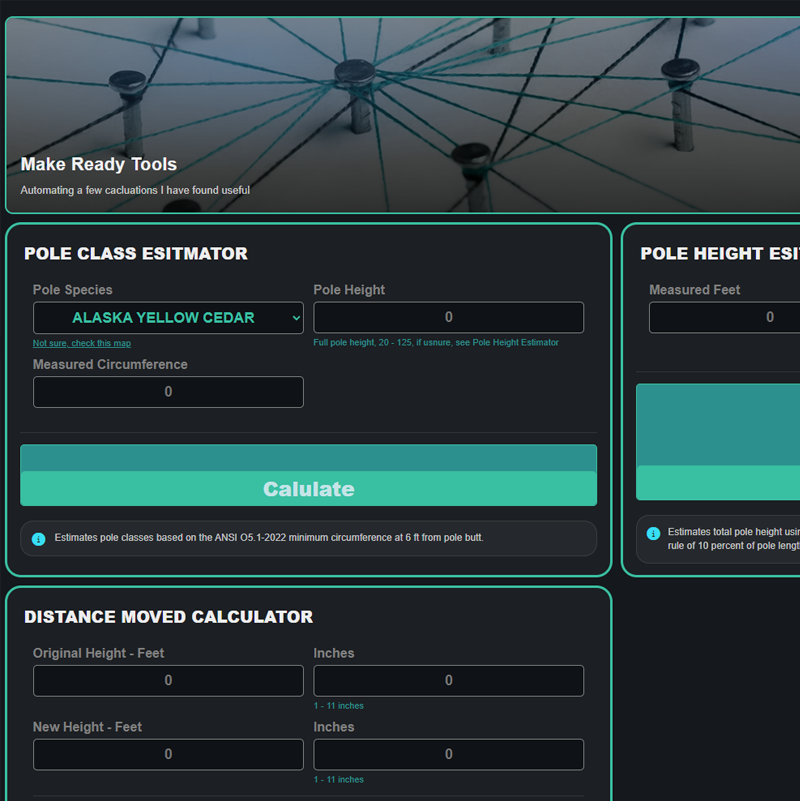The width and height of the screenshot is (800, 801).
Task: Click the full pole height hint text
Action: [436, 342]
